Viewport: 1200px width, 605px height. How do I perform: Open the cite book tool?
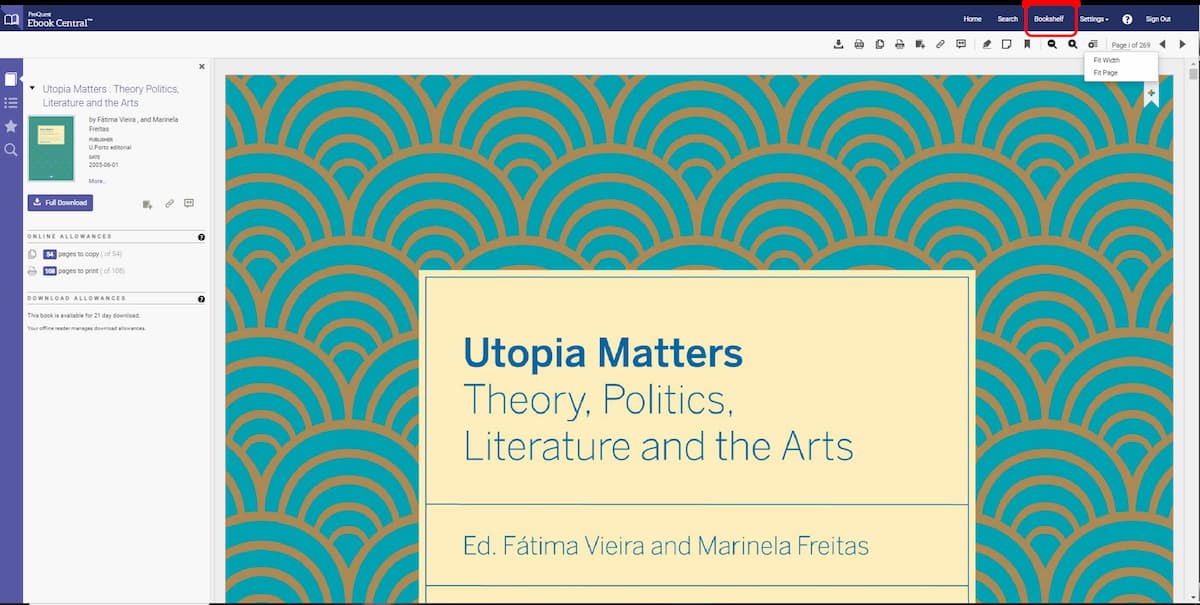pos(918,44)
